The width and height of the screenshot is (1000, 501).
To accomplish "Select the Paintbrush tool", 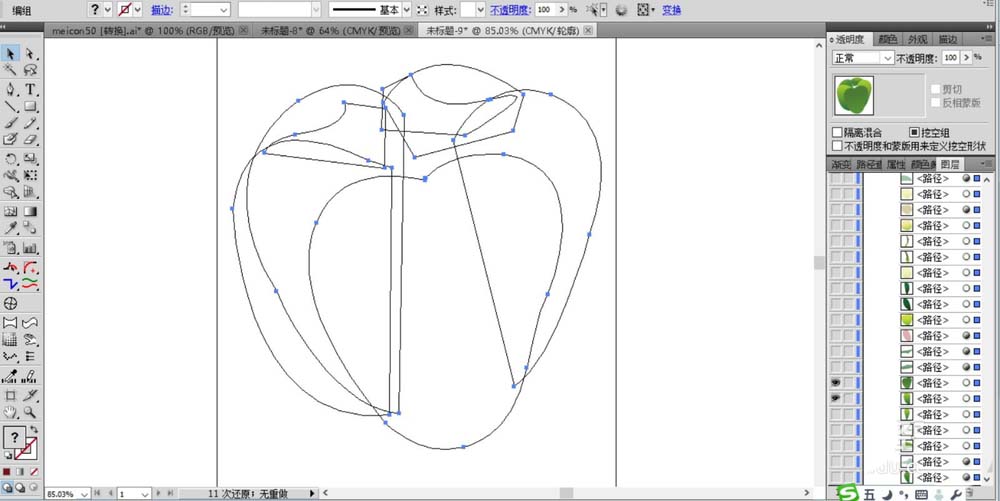I will (11, 123).
